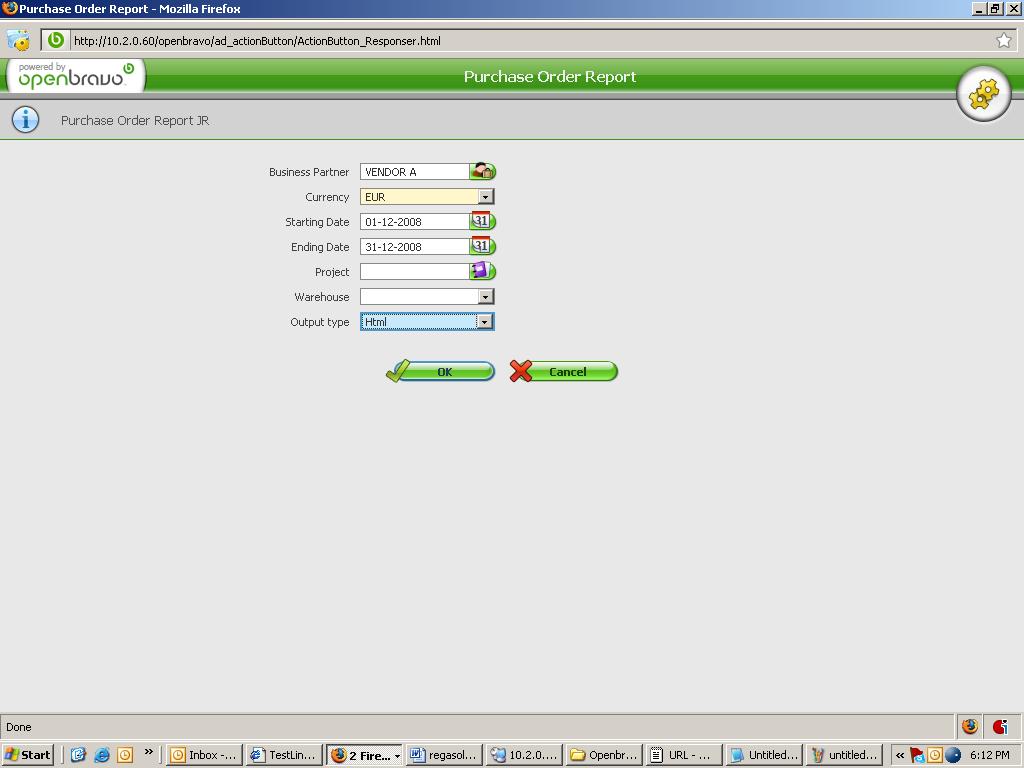This screenshot has width=1024, height=768.
Task: Click the blue information icon
Action: (25, 120)
